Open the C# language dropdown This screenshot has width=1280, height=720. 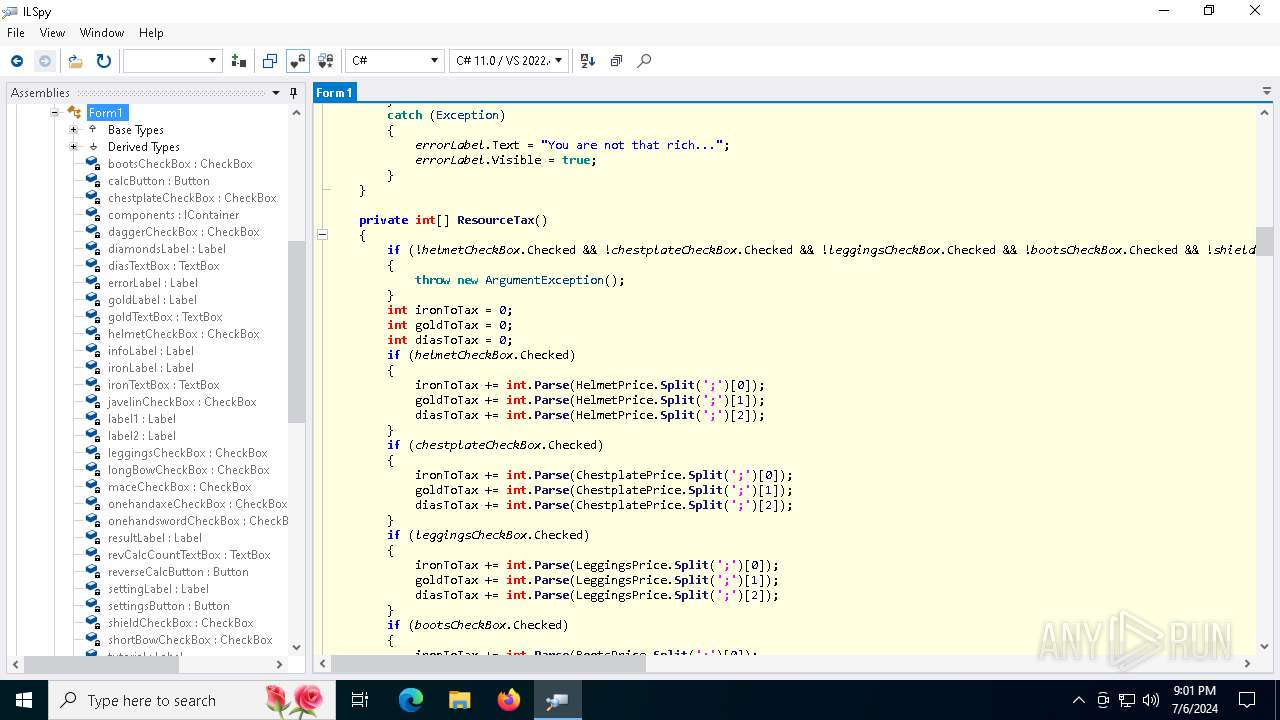pyautogui.click(x=394, y=61)
